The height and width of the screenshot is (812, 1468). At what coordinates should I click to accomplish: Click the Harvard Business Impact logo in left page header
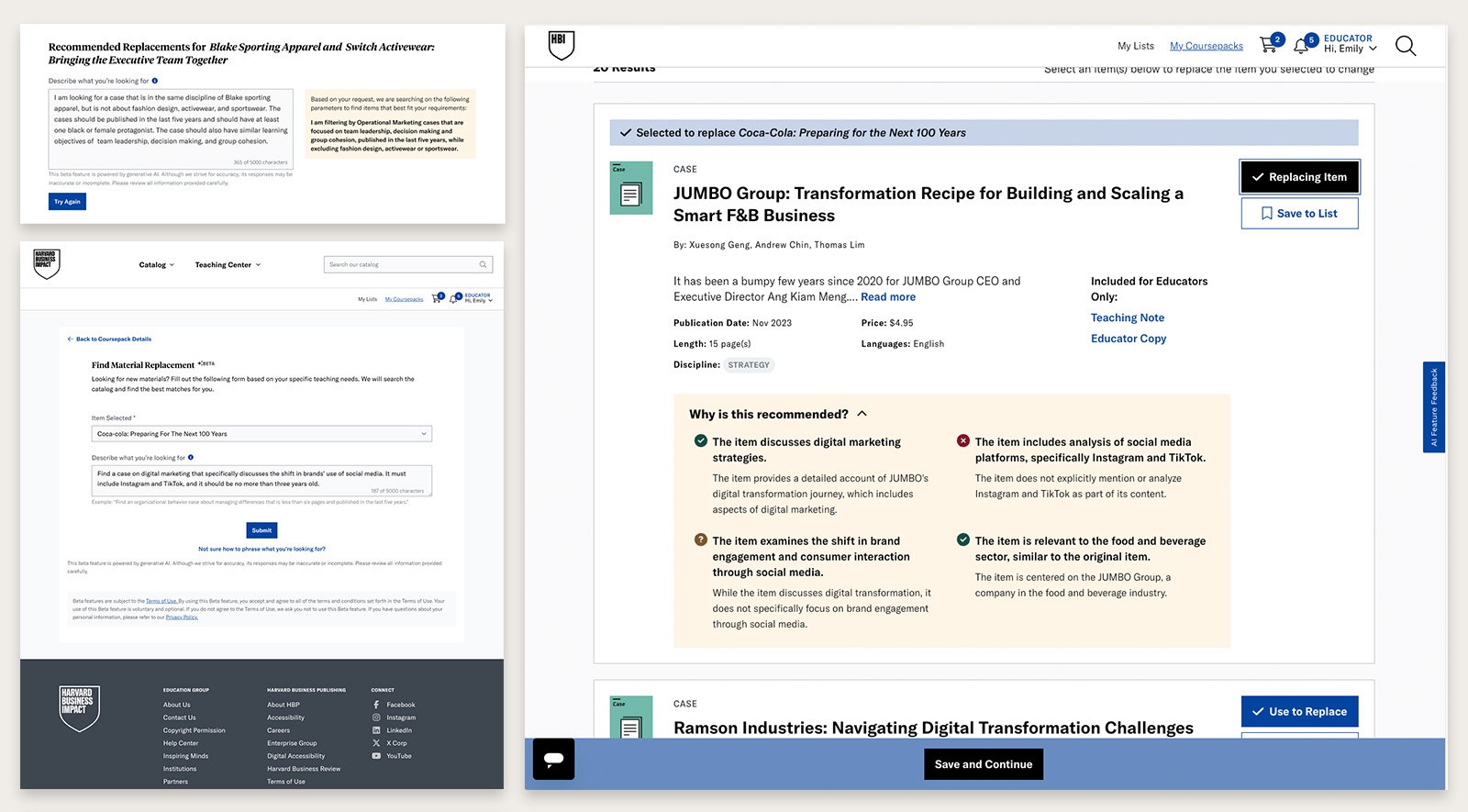(46, 263)
